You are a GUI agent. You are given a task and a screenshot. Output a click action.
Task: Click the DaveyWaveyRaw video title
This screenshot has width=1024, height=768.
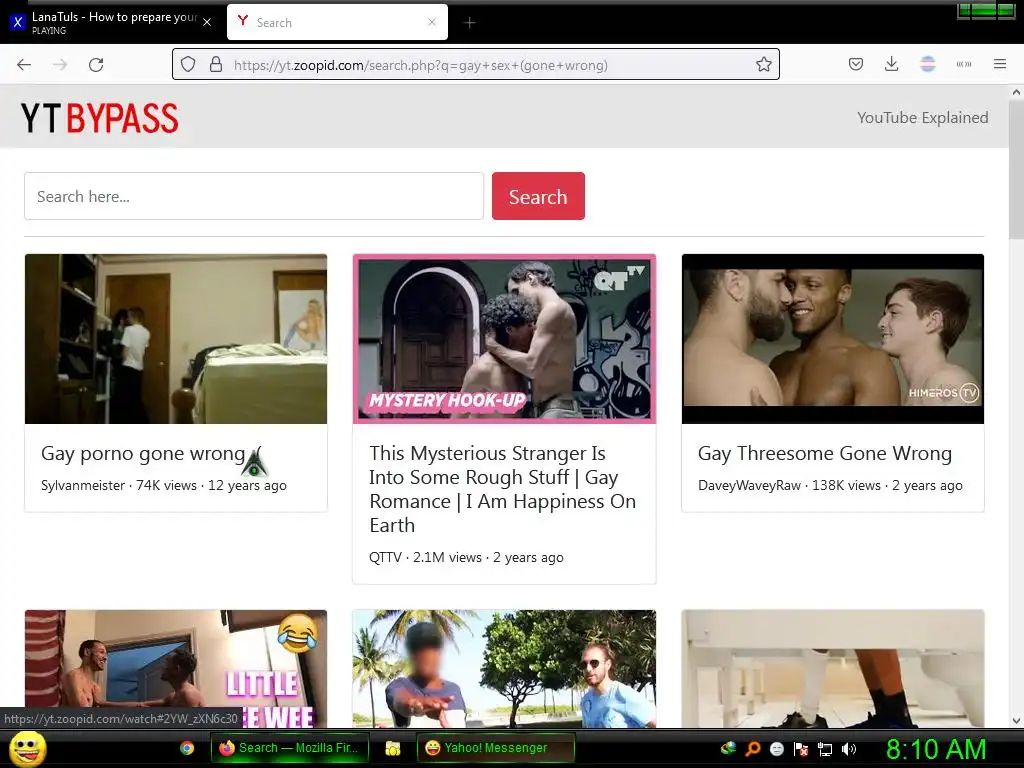pyautogui.click(x=825, y=453)
